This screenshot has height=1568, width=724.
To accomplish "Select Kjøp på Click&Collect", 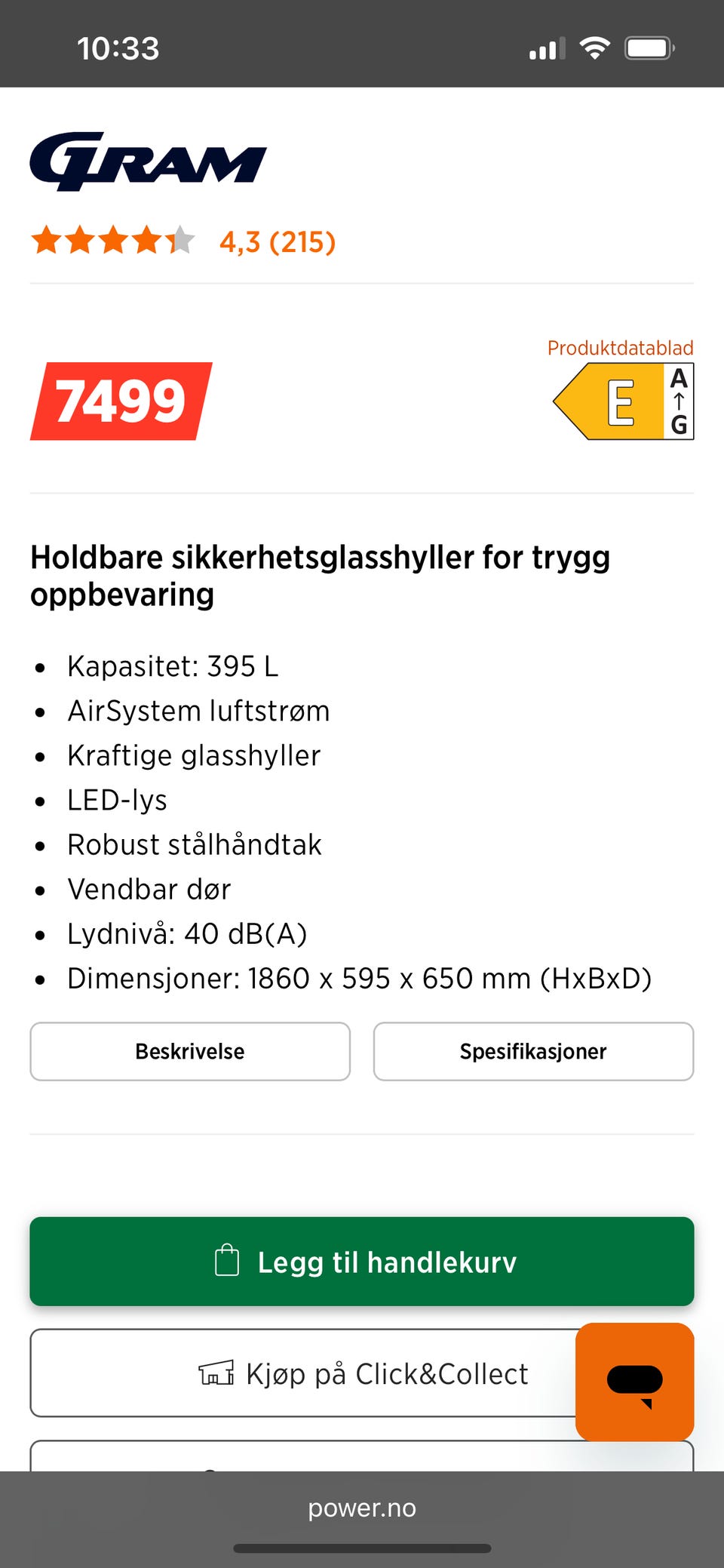I will pos(361,1373).
